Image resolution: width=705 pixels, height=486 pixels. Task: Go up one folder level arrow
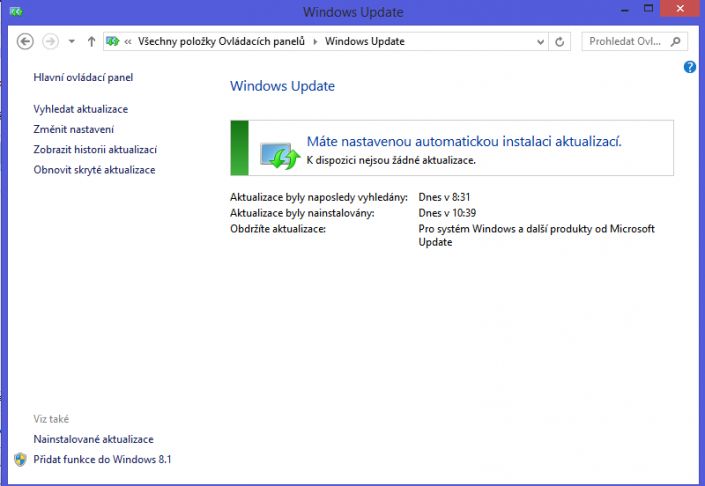point(91,41)
